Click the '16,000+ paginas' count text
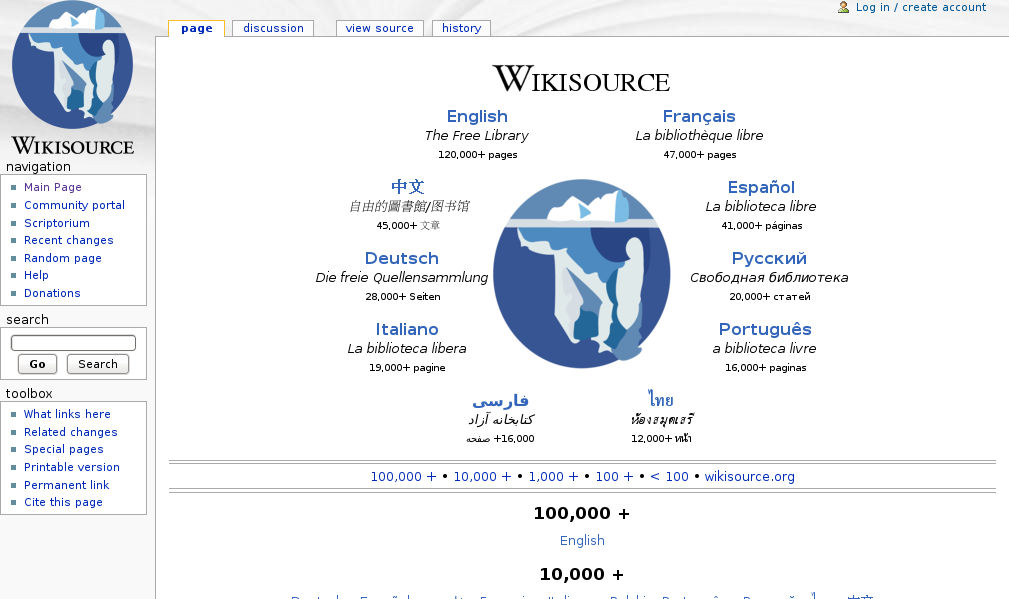 coord(766,368)
